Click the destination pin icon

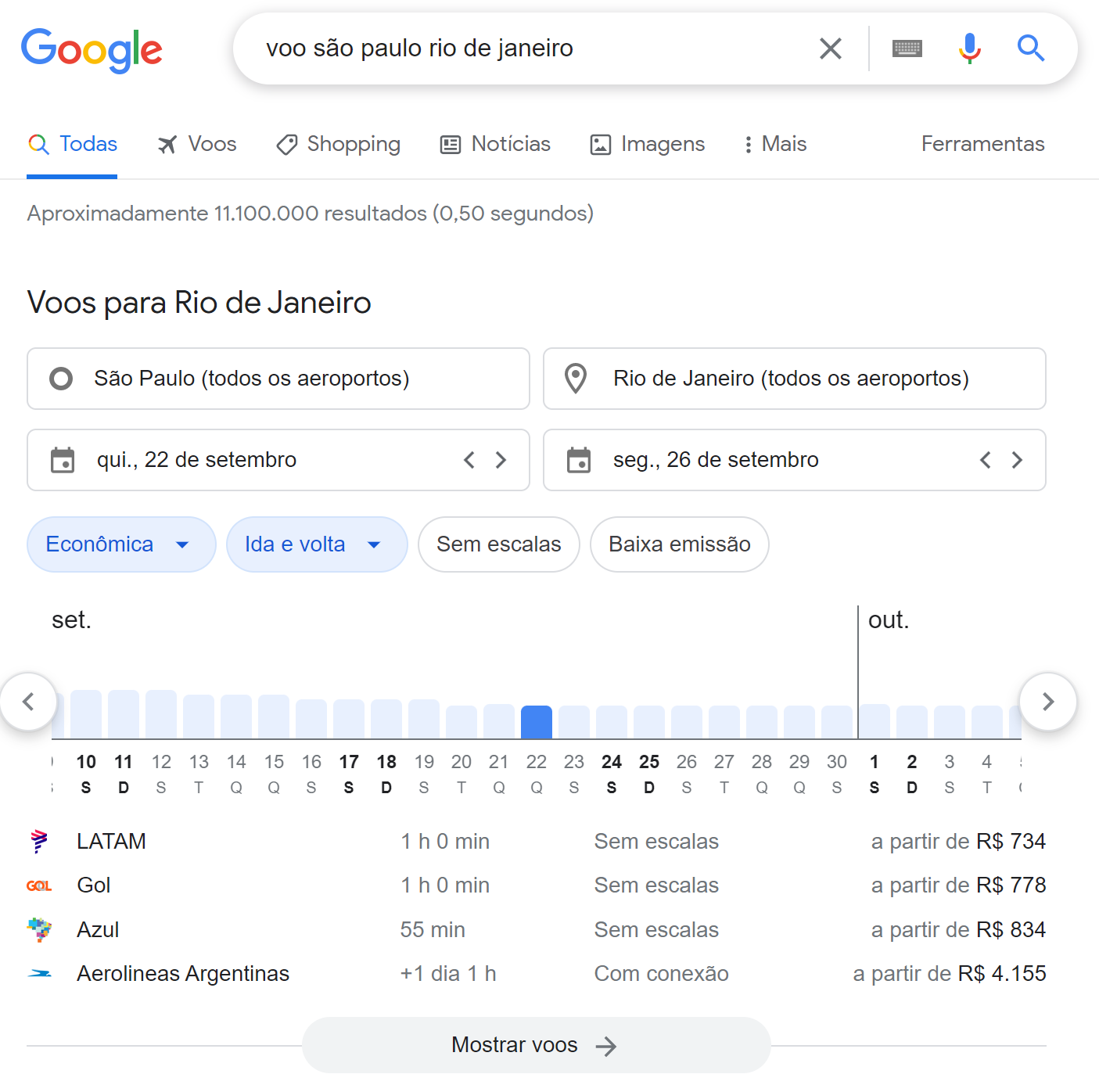coord(576,379)
